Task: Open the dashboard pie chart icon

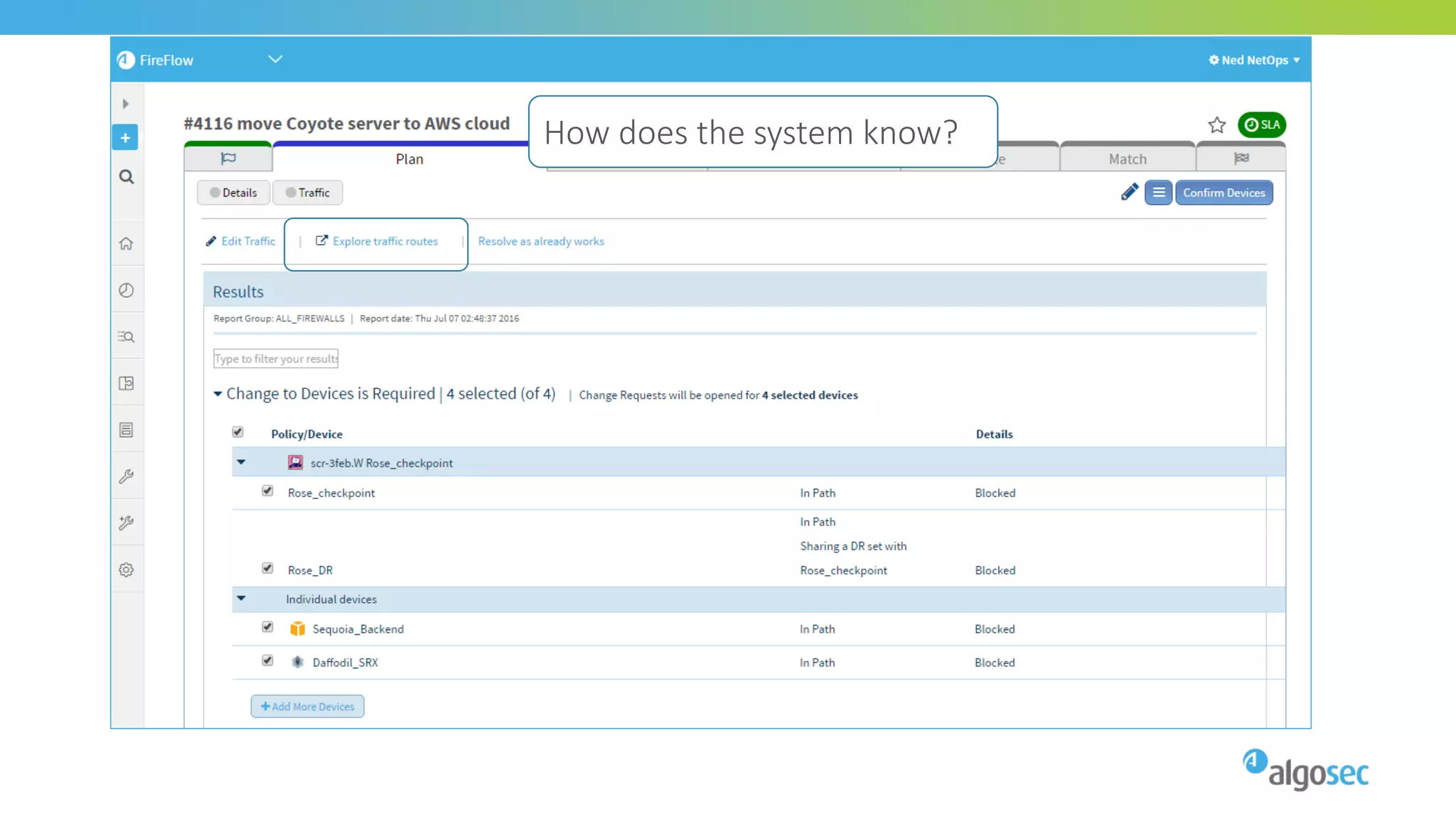Action: [127, 290]
